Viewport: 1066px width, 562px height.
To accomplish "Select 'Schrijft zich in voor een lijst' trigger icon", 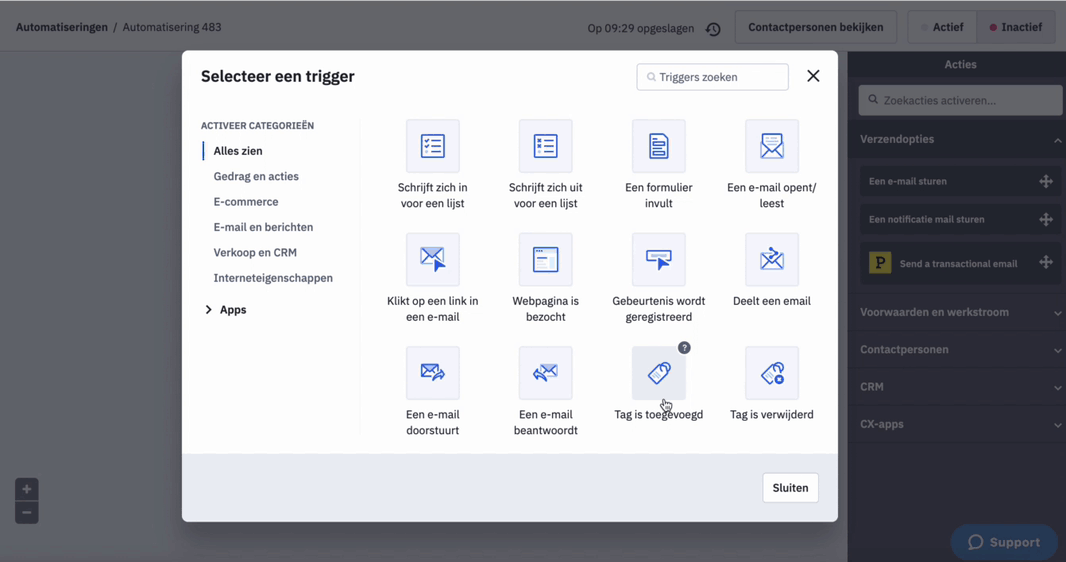I will tap(432, 146).
